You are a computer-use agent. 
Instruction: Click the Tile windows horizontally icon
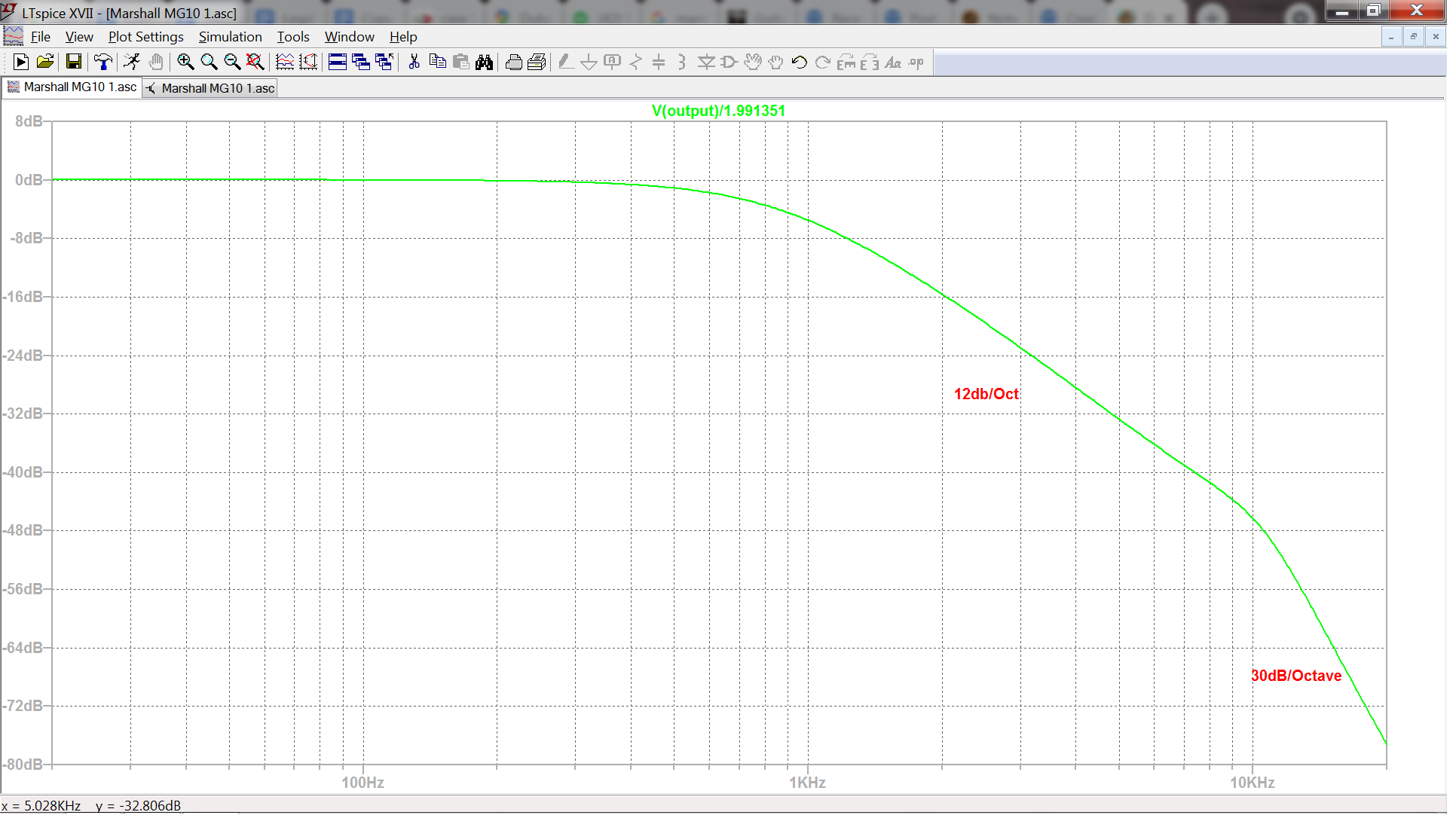point(338,63)
